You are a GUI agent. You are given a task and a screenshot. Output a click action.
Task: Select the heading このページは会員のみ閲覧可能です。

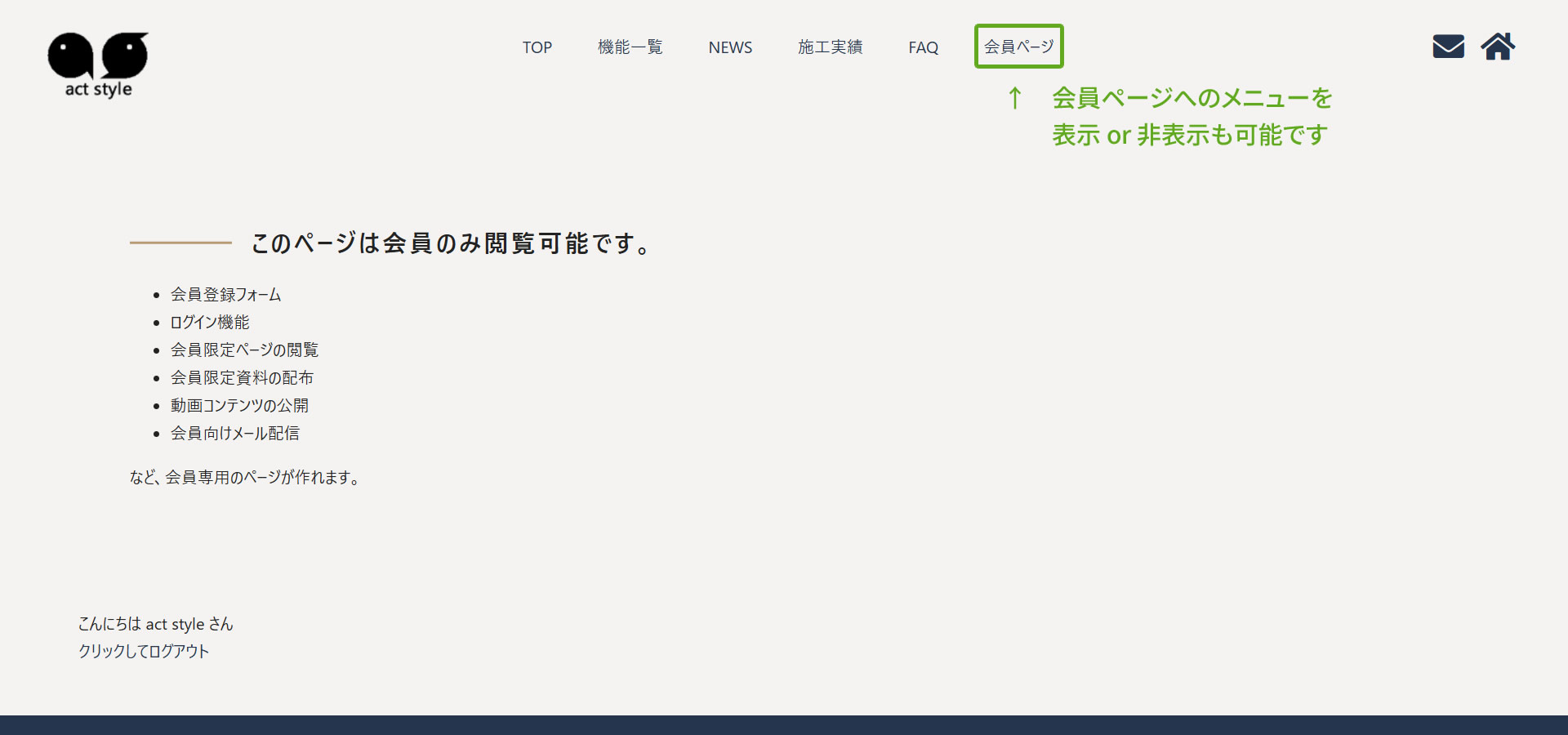click(451, 243)
